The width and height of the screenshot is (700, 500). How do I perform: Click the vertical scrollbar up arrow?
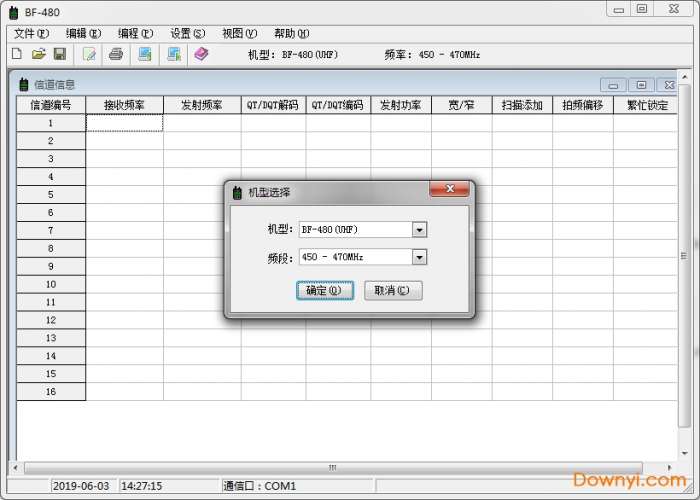[x=684, y=77]
